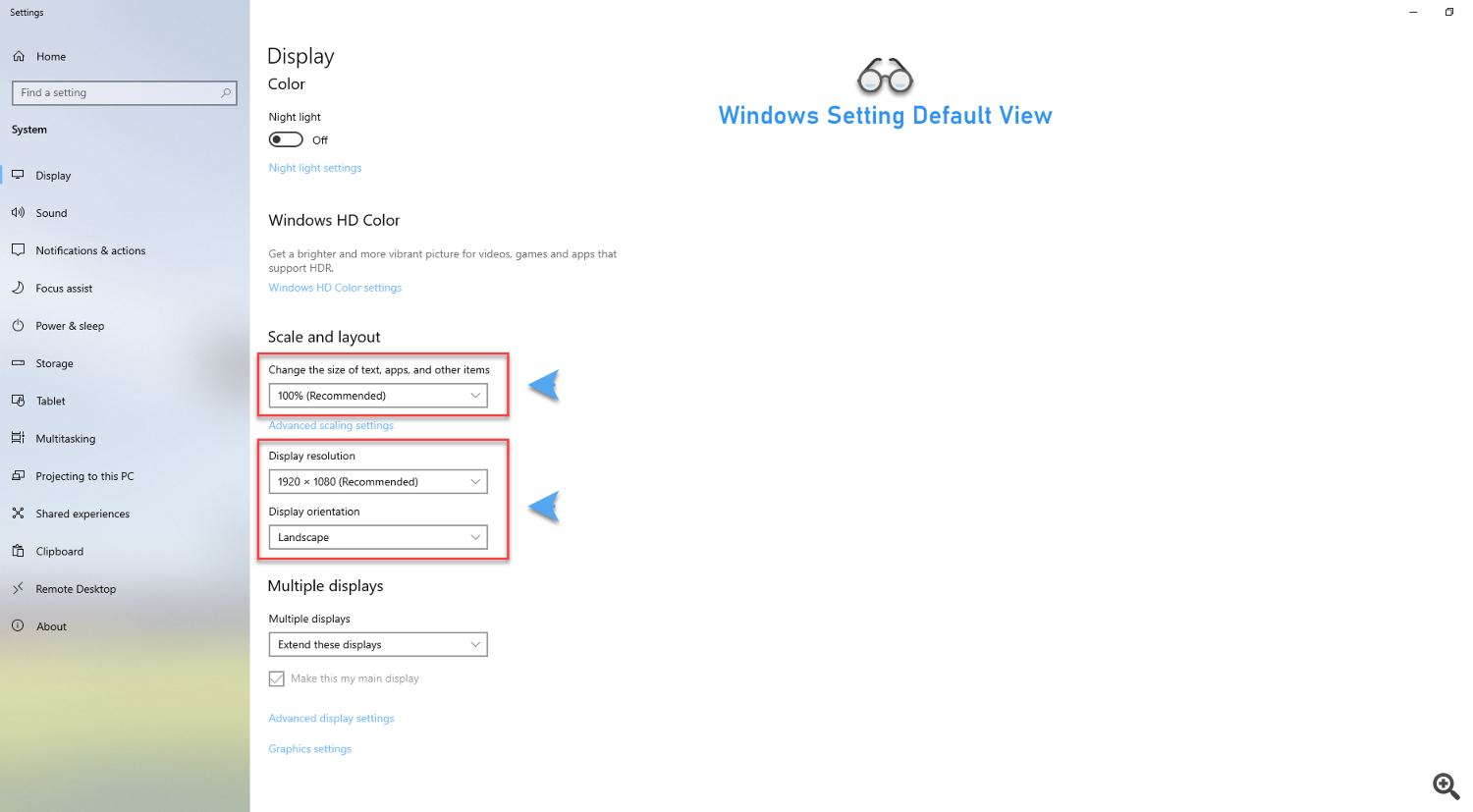Click Advanced scaling settings
The width and height of the screenshot is (1473, 812).
click(331, 425)
